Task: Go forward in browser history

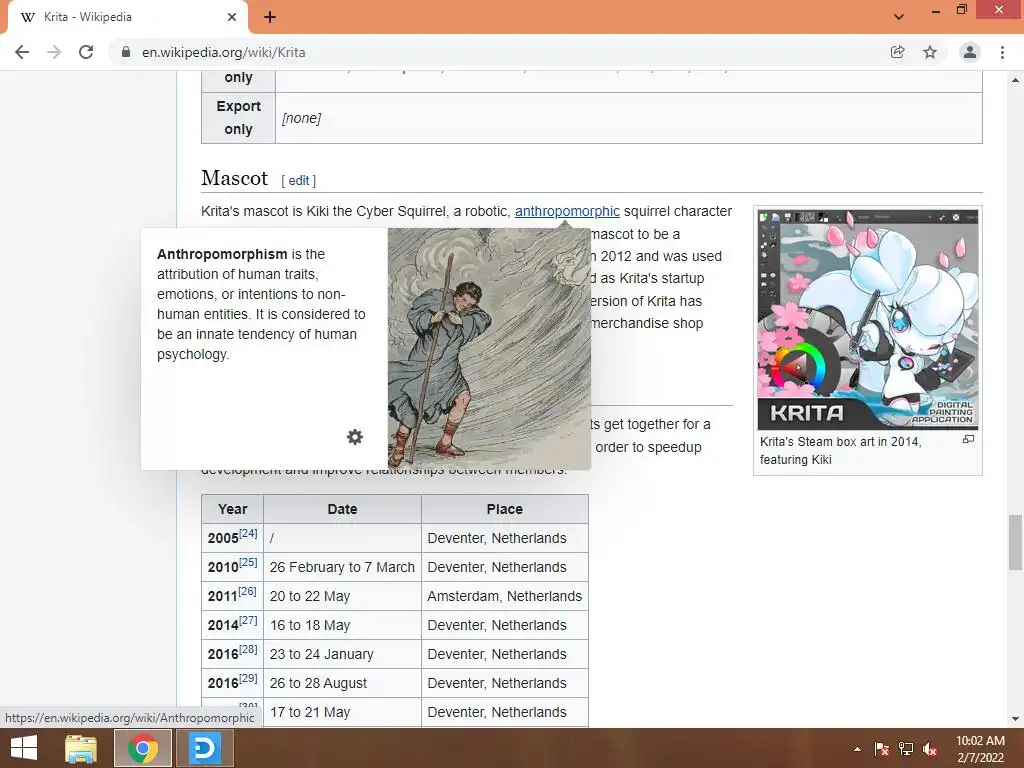Action: click(54, 52)
